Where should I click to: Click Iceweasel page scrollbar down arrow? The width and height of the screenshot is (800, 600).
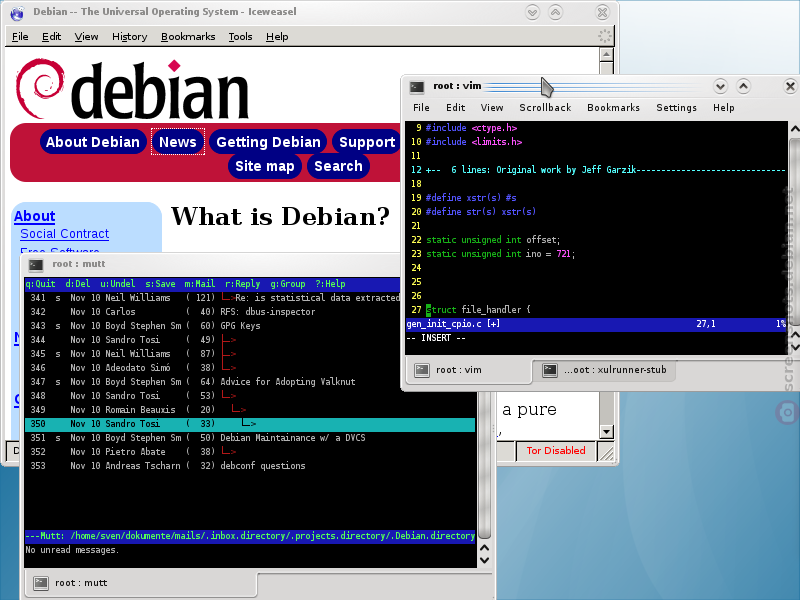(x=607, y=432)
